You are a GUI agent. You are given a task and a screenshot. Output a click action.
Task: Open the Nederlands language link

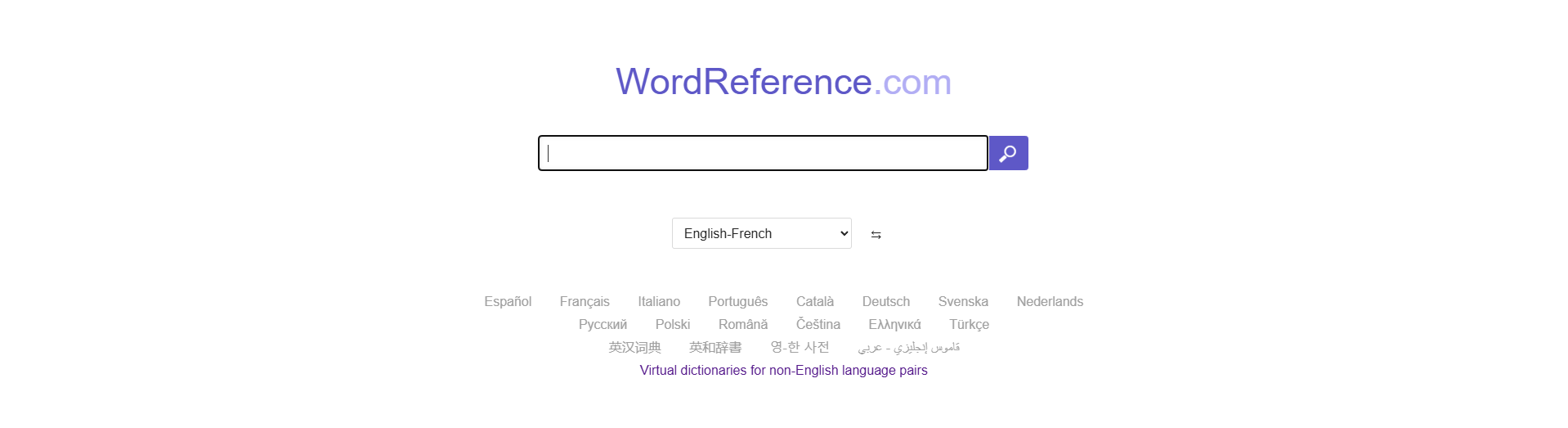coord(1050,302)
